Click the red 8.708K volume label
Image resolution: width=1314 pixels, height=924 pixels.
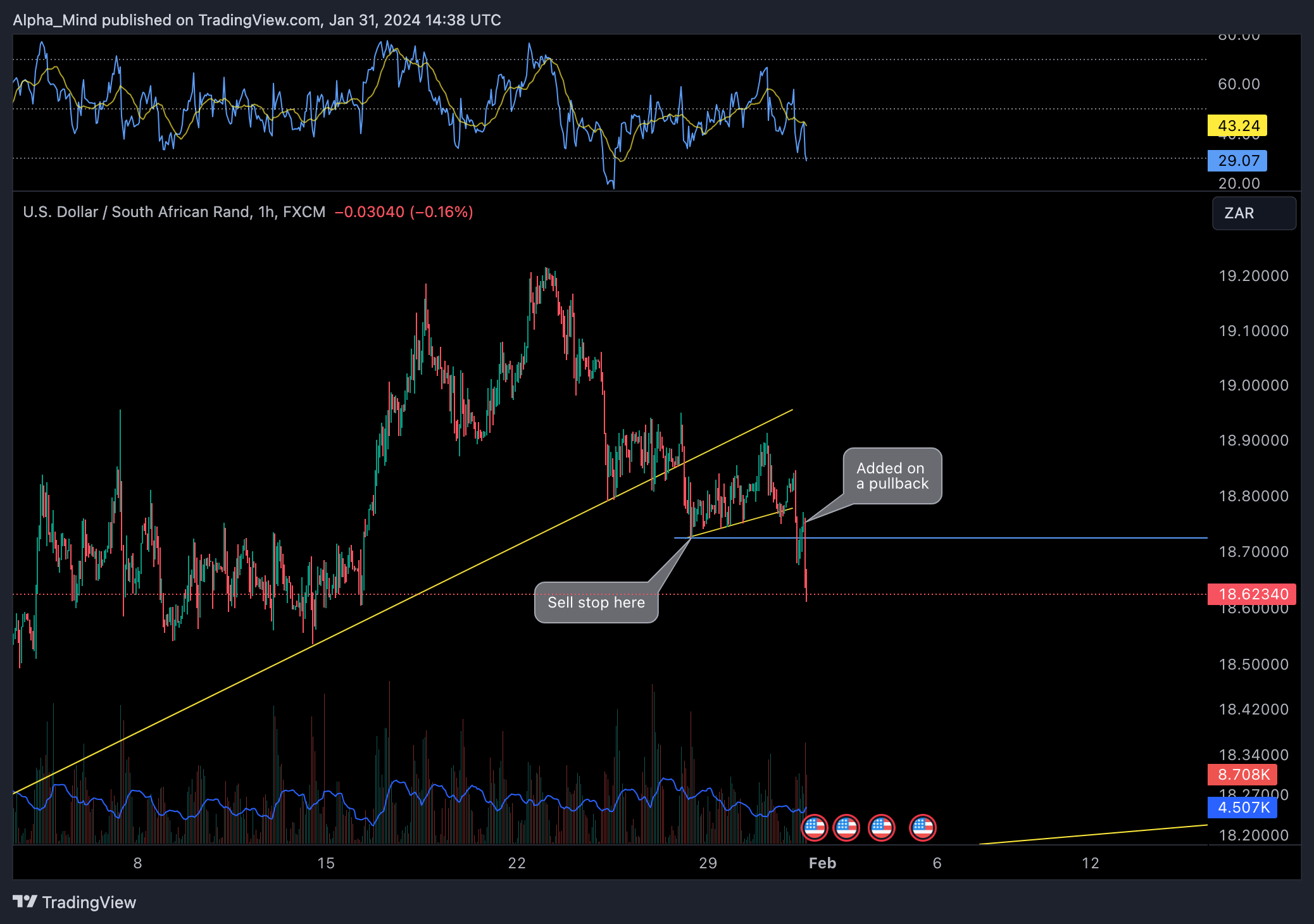1242,775
